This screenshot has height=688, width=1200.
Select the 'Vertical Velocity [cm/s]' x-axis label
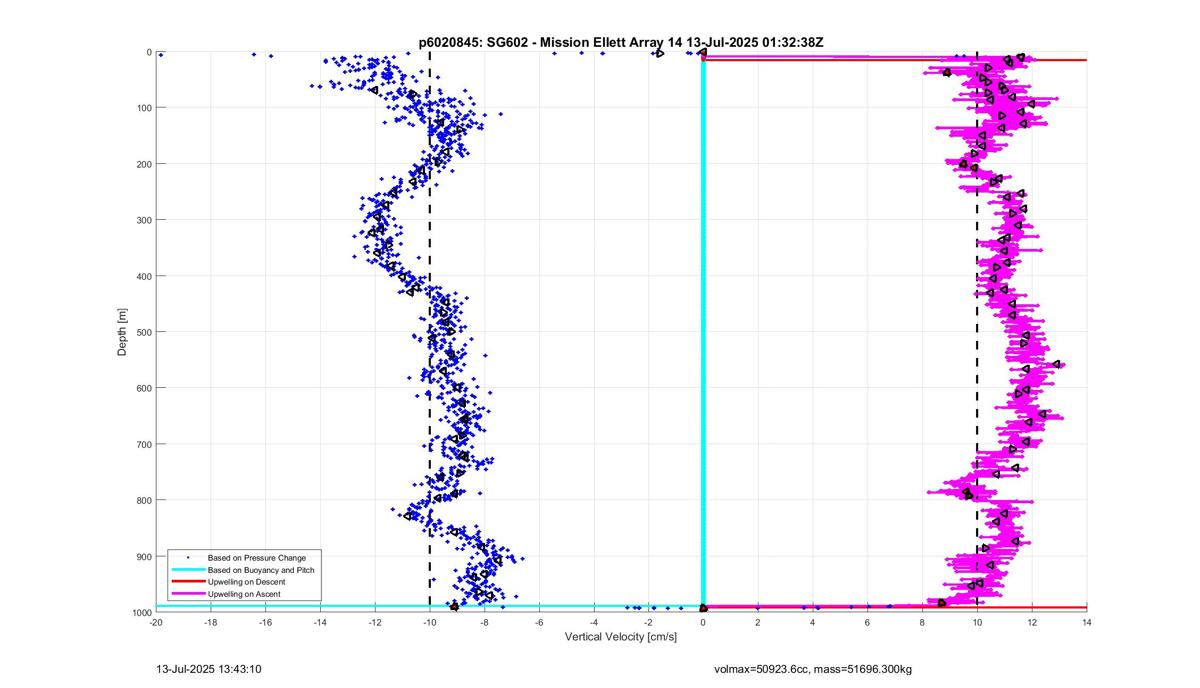(x=621, y=636)
